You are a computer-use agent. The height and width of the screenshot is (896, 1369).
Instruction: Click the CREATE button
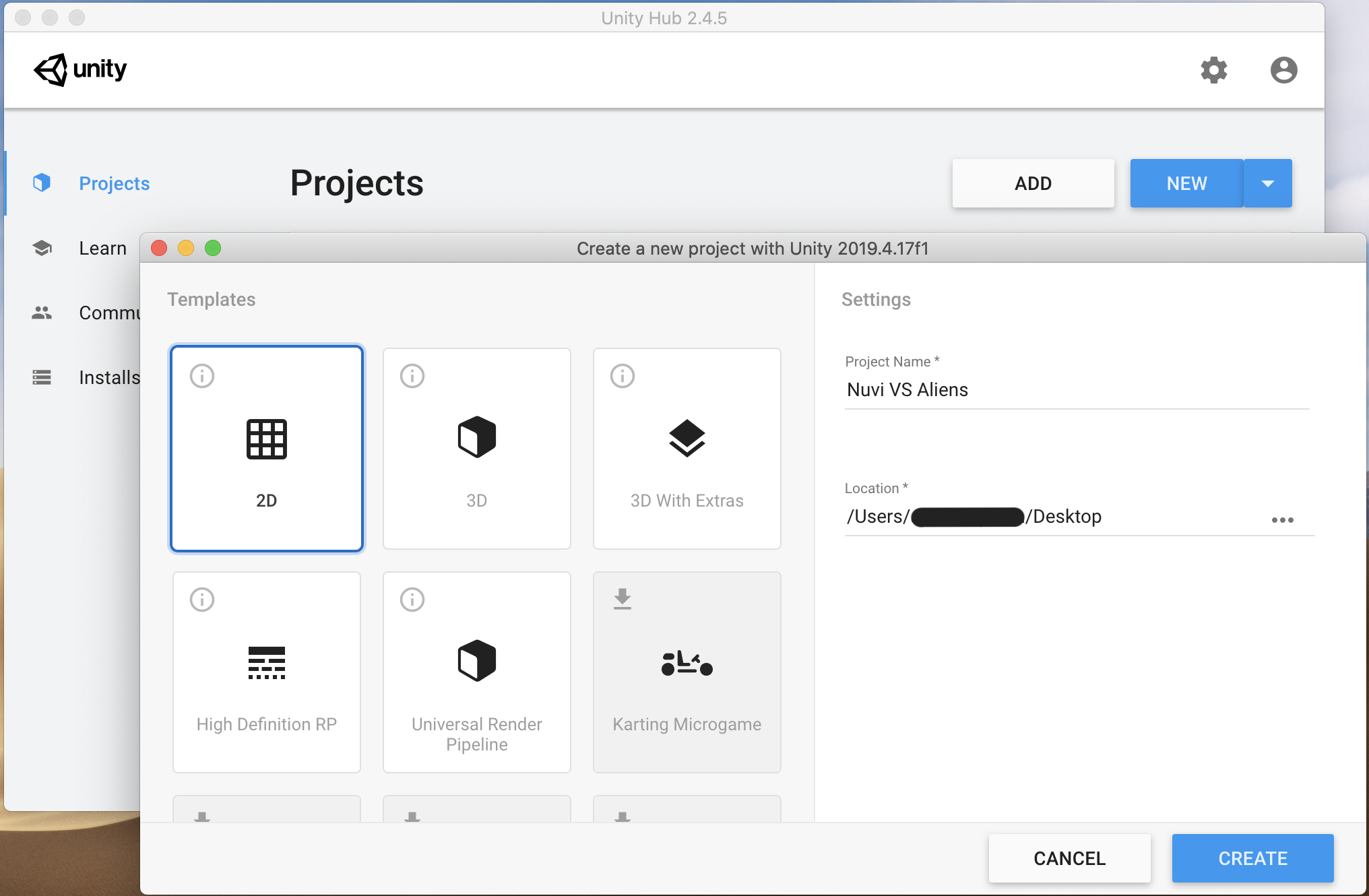click(x=1252, y=858)
